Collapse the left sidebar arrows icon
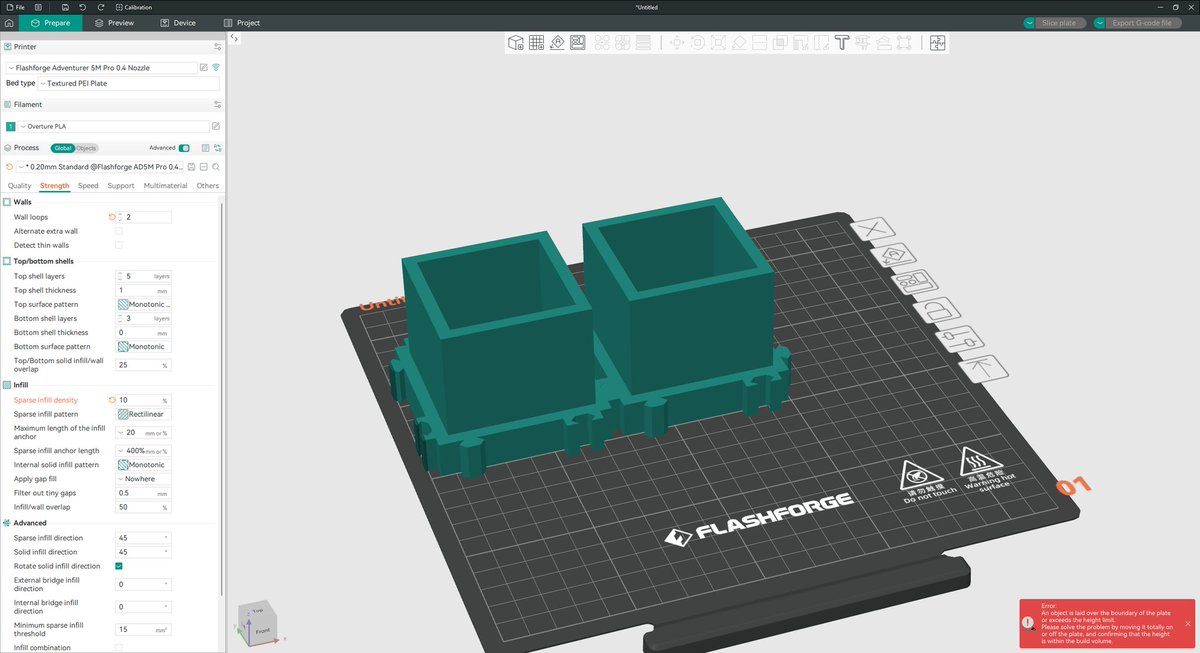Image resolution: width=1200 pixels, height=653 pixels. point(234,38)
